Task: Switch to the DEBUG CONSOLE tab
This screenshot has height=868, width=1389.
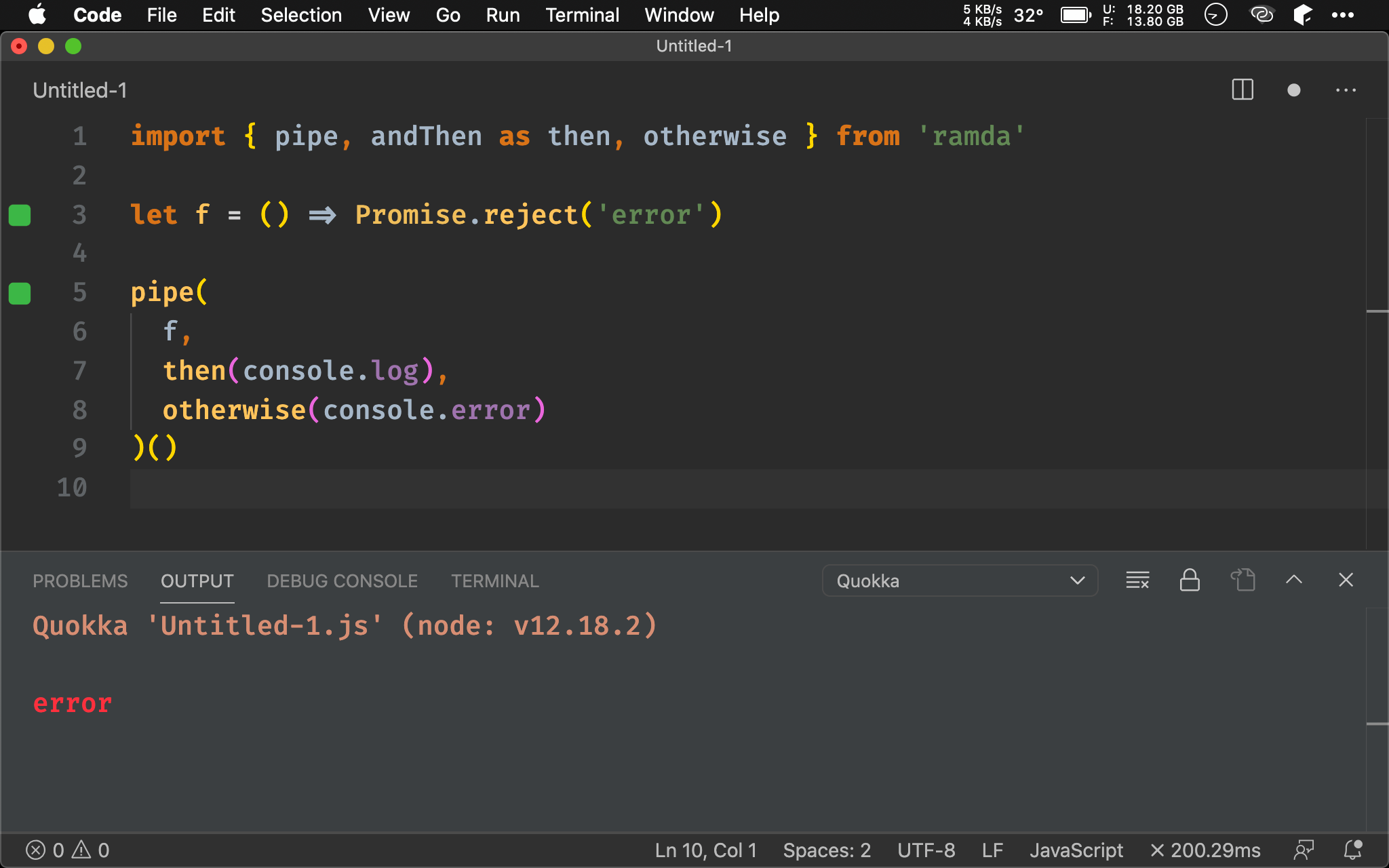Action: 343,581
